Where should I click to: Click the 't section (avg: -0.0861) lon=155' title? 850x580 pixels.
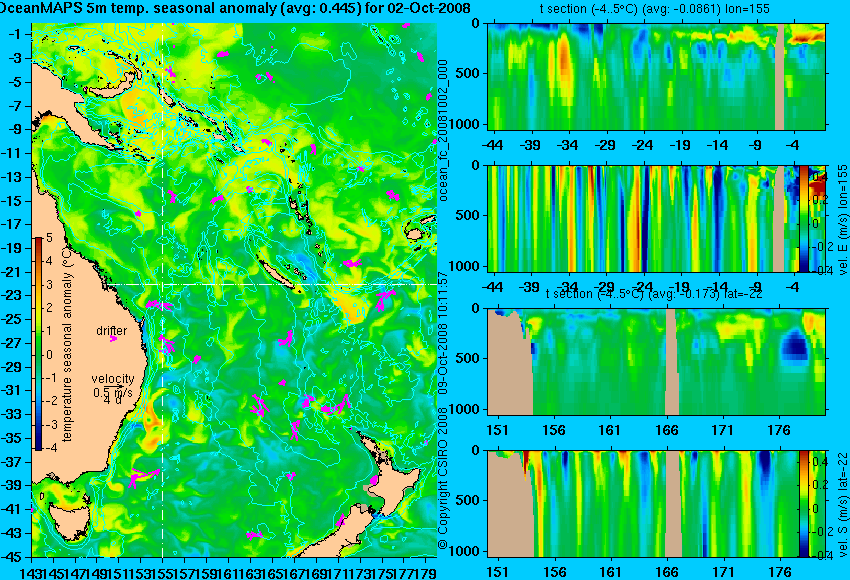[654, 9]
